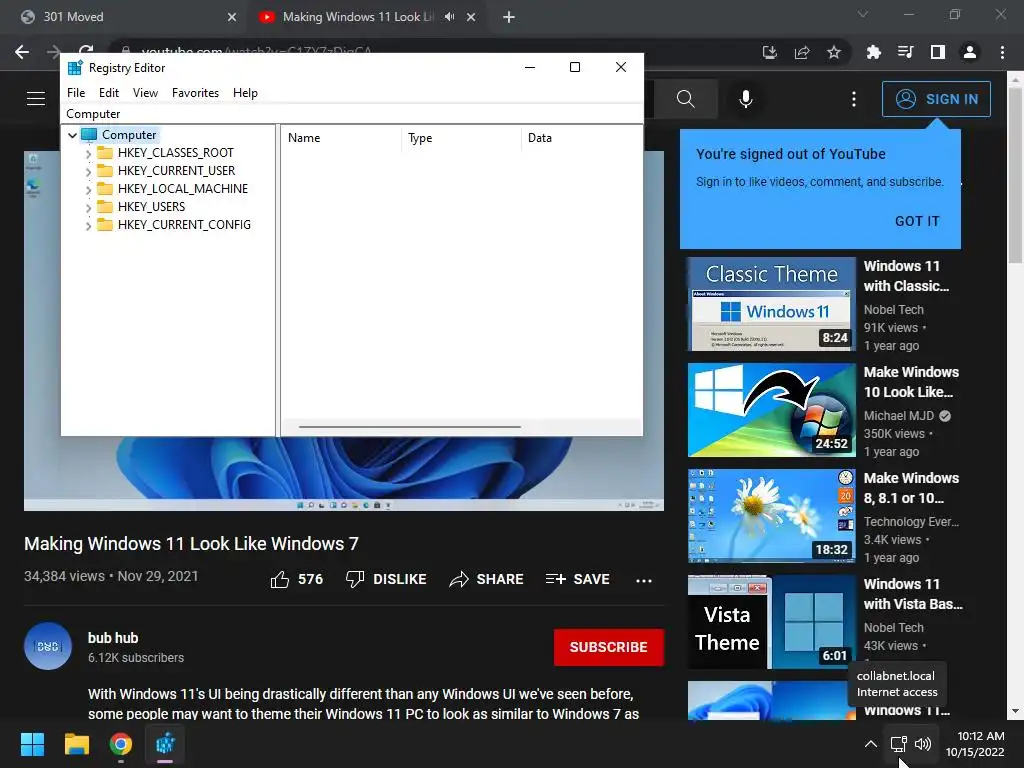Expand the HKEY_USERS key
The image size is (1024, 768).
tap(88, 207)
